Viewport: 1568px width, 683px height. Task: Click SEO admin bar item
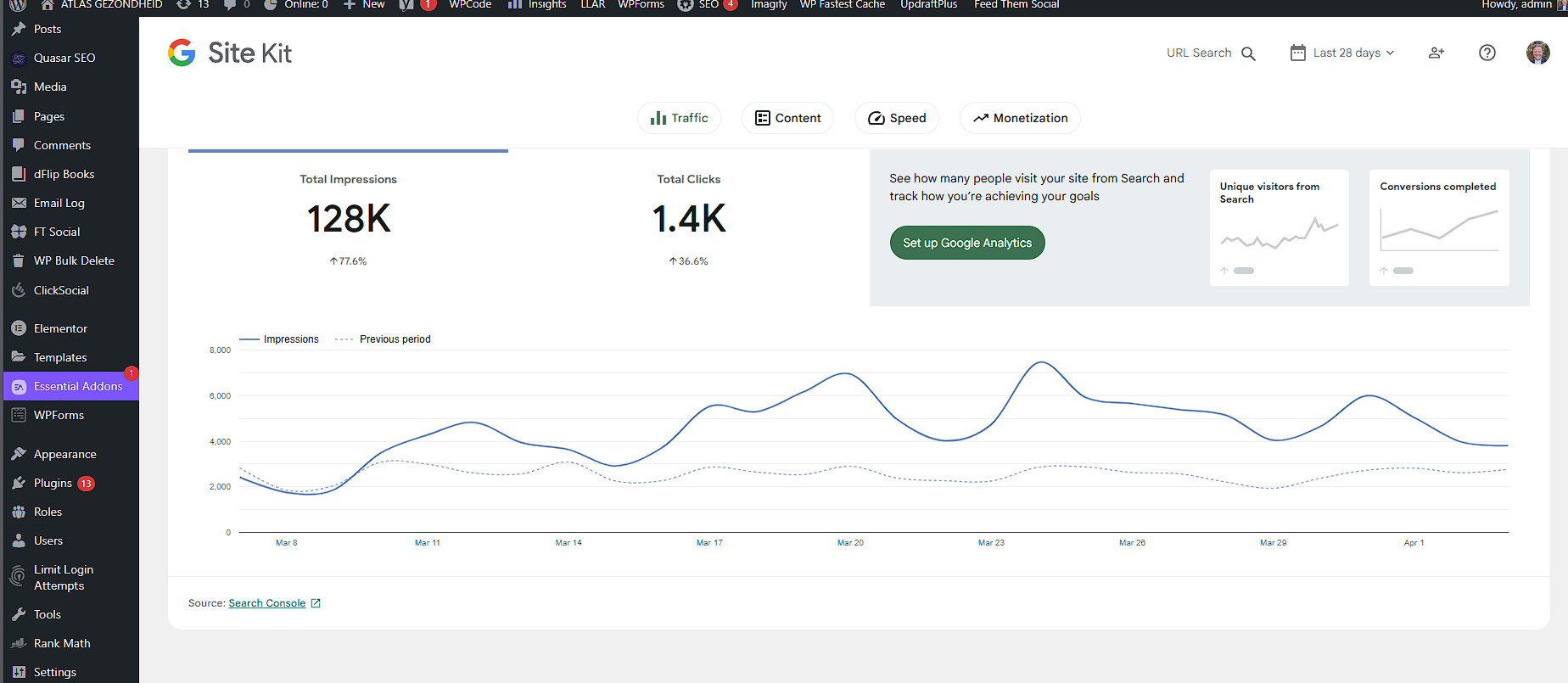708,4
